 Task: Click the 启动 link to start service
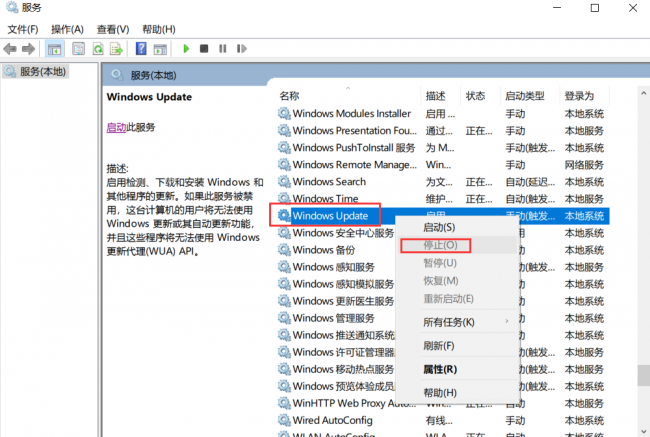pos(116,127)
